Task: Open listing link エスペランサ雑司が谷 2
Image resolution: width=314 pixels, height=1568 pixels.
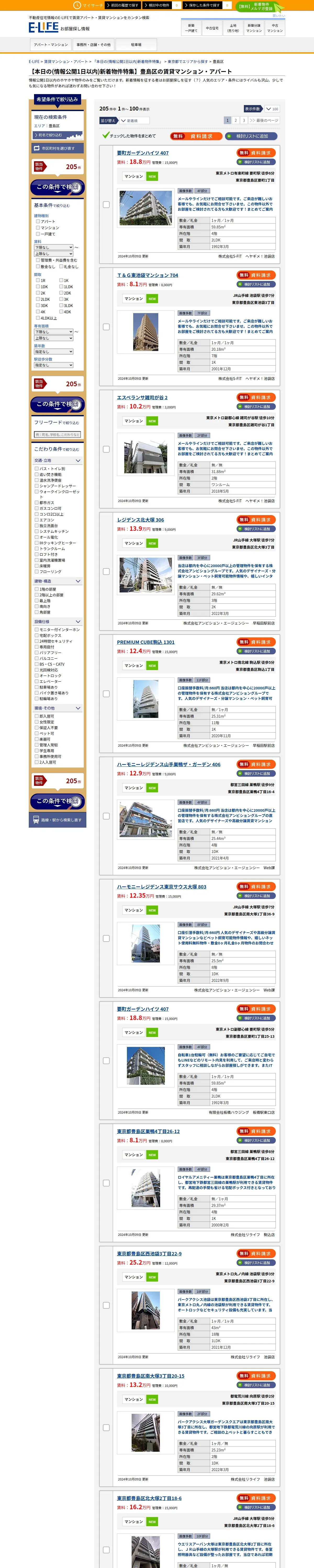Action: (142, 397)
